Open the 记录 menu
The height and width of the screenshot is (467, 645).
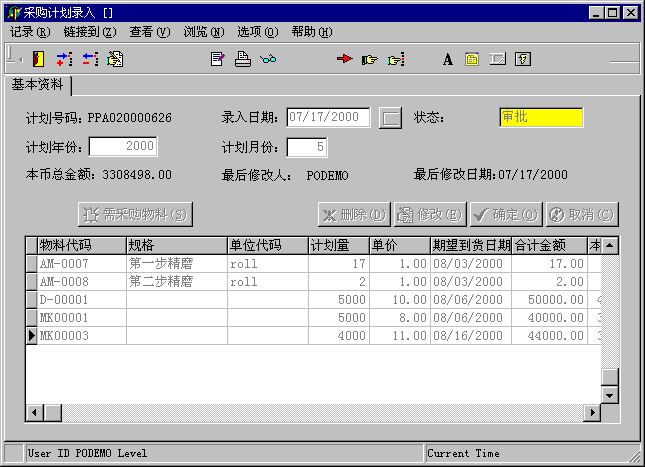(x=29, y=32)
